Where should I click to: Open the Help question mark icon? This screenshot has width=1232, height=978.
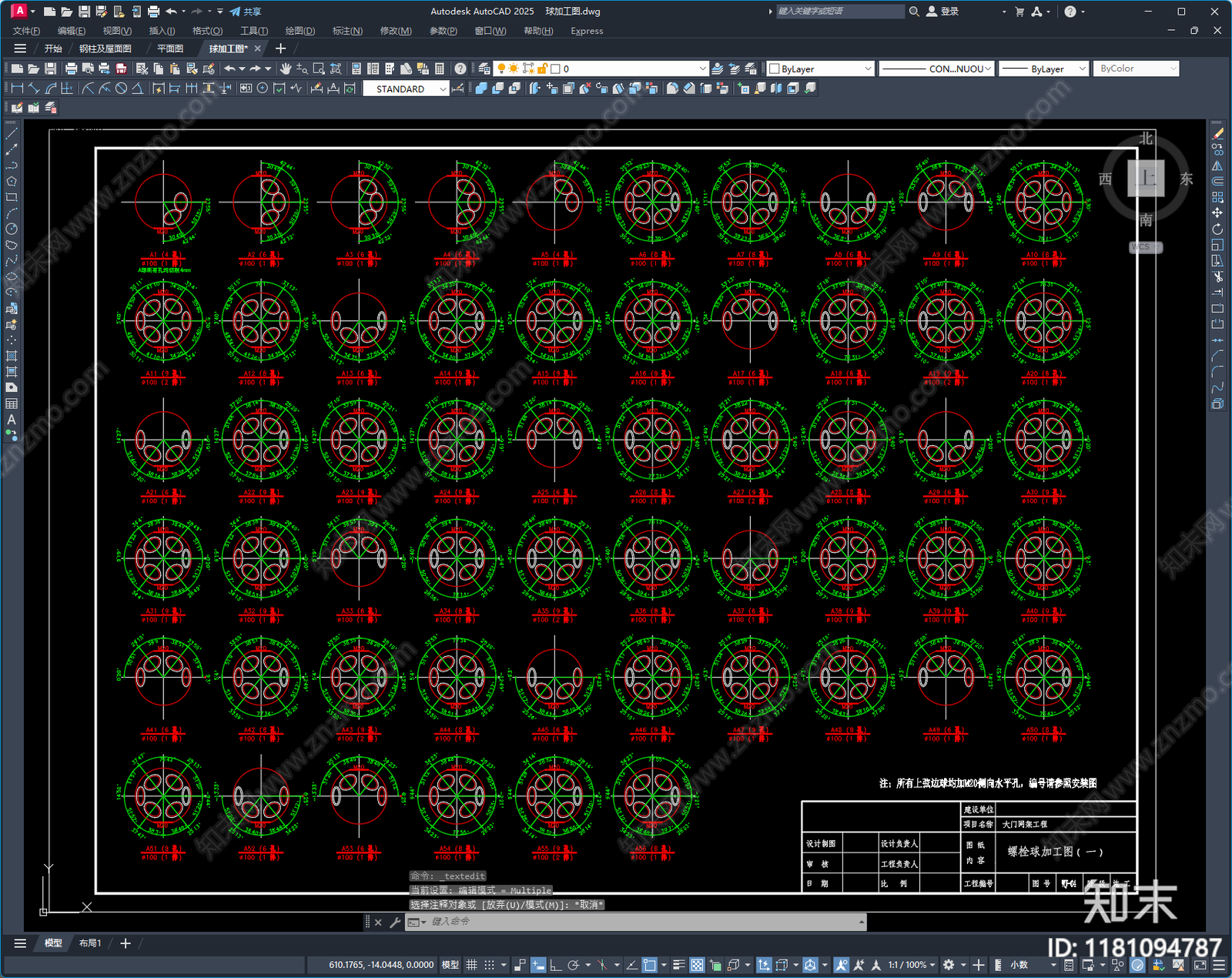tap(460, 69)
